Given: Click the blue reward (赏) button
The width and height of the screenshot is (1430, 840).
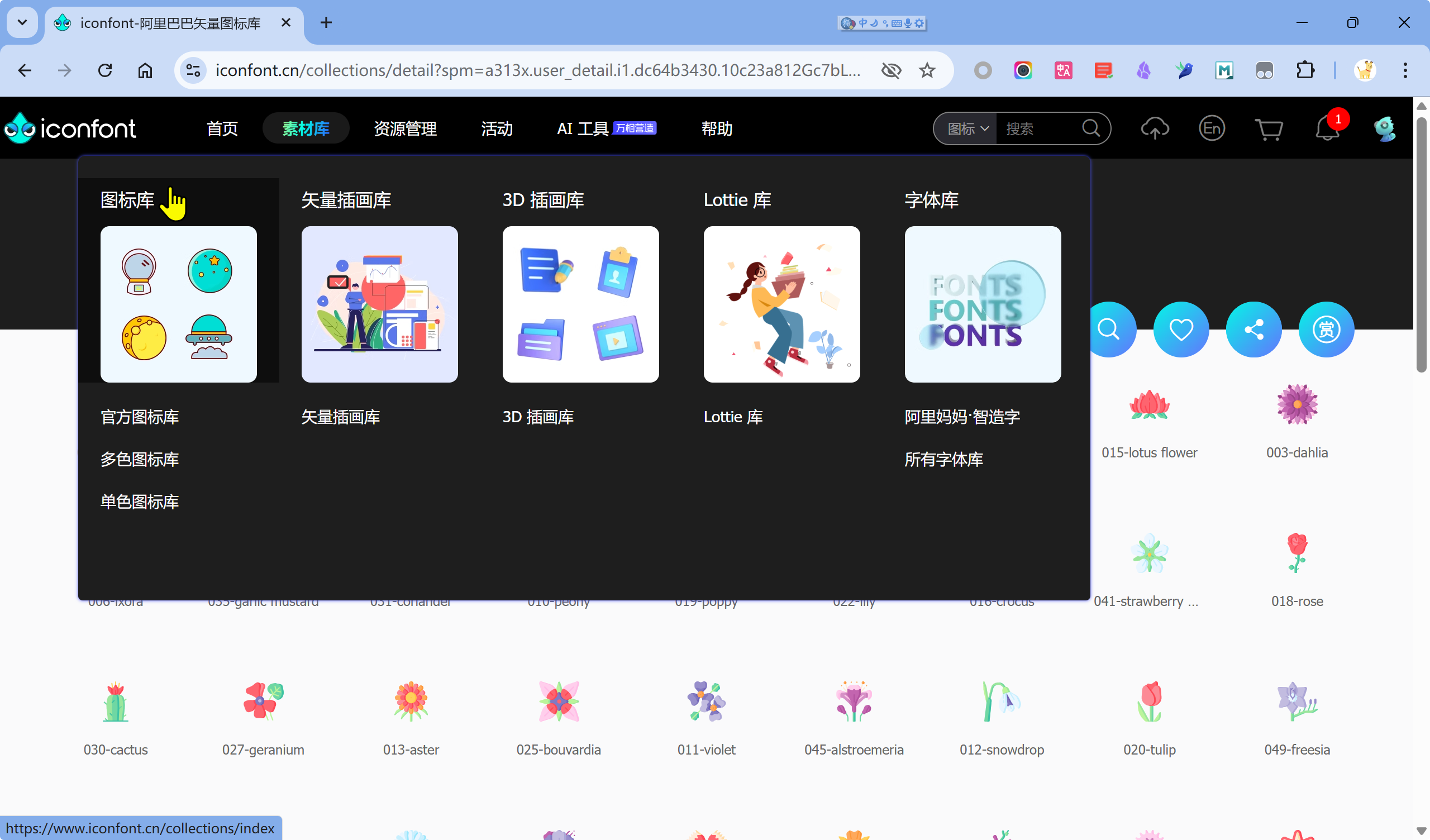Looking at the screenshot, I should [1326, 329].
